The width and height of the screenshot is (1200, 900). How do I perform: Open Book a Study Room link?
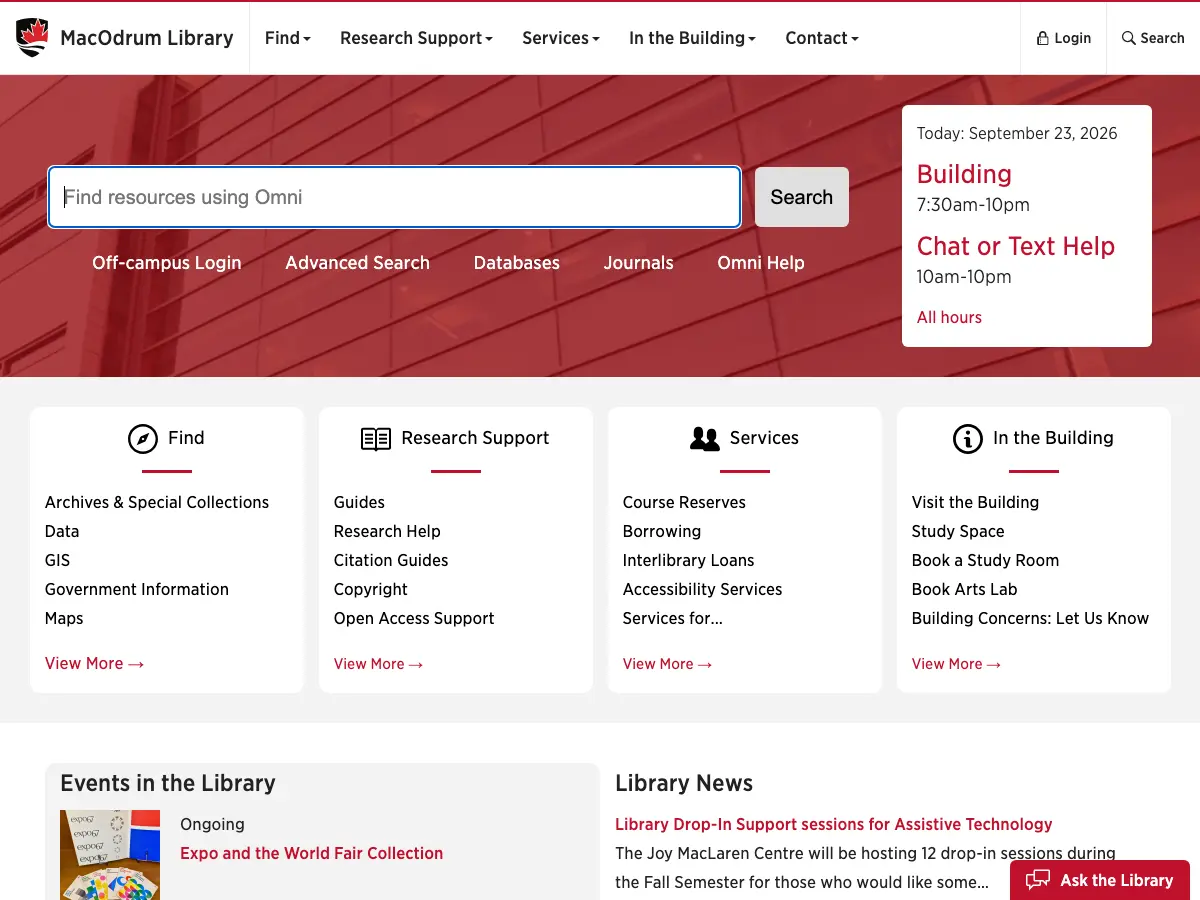pyautogui.click(x=985, y=560)
